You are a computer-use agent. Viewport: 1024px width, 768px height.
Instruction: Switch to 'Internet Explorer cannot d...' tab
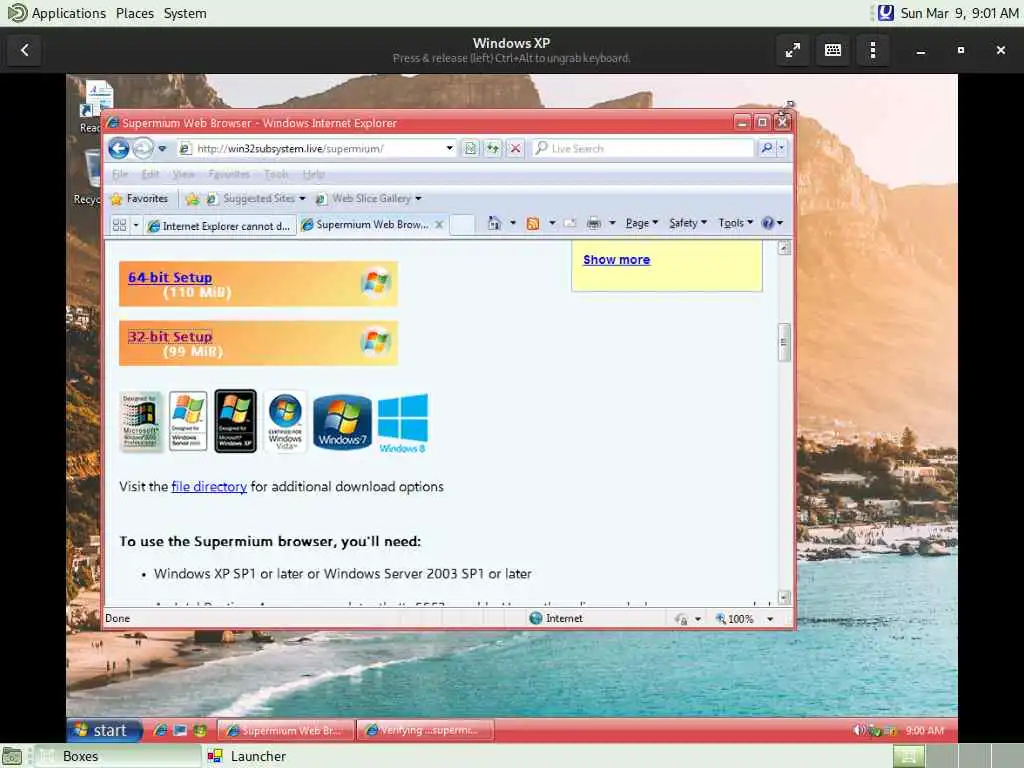click(219, 226)
